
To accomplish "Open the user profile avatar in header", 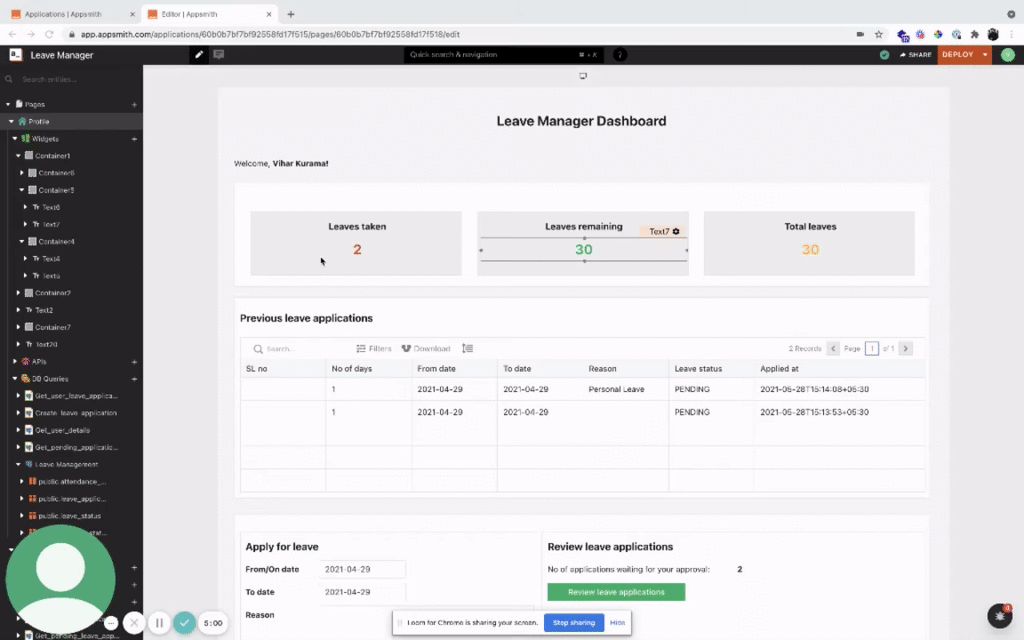I will 1007,55.
